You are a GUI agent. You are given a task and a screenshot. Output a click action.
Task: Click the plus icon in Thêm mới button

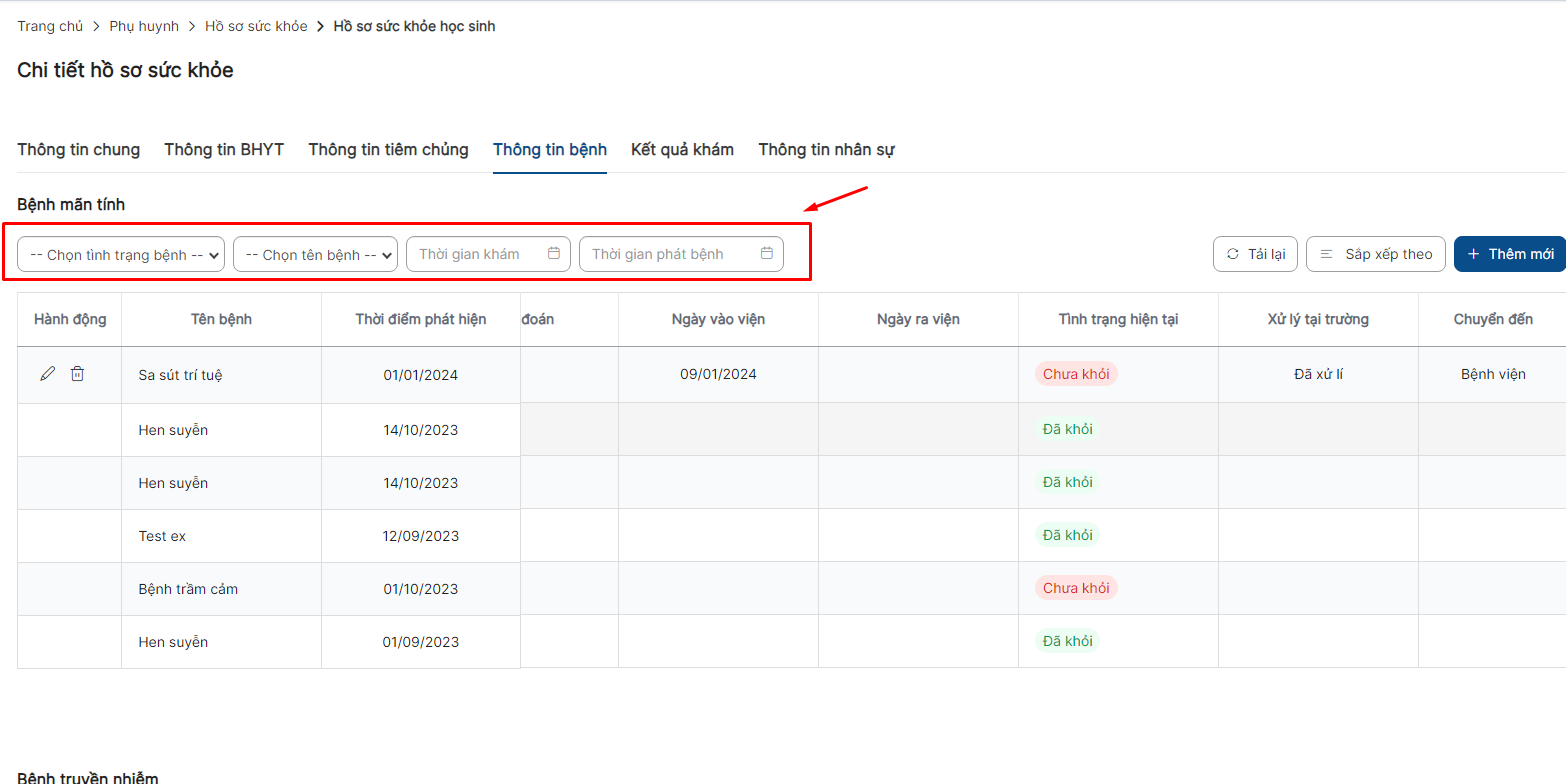(x=1473, y=254)
